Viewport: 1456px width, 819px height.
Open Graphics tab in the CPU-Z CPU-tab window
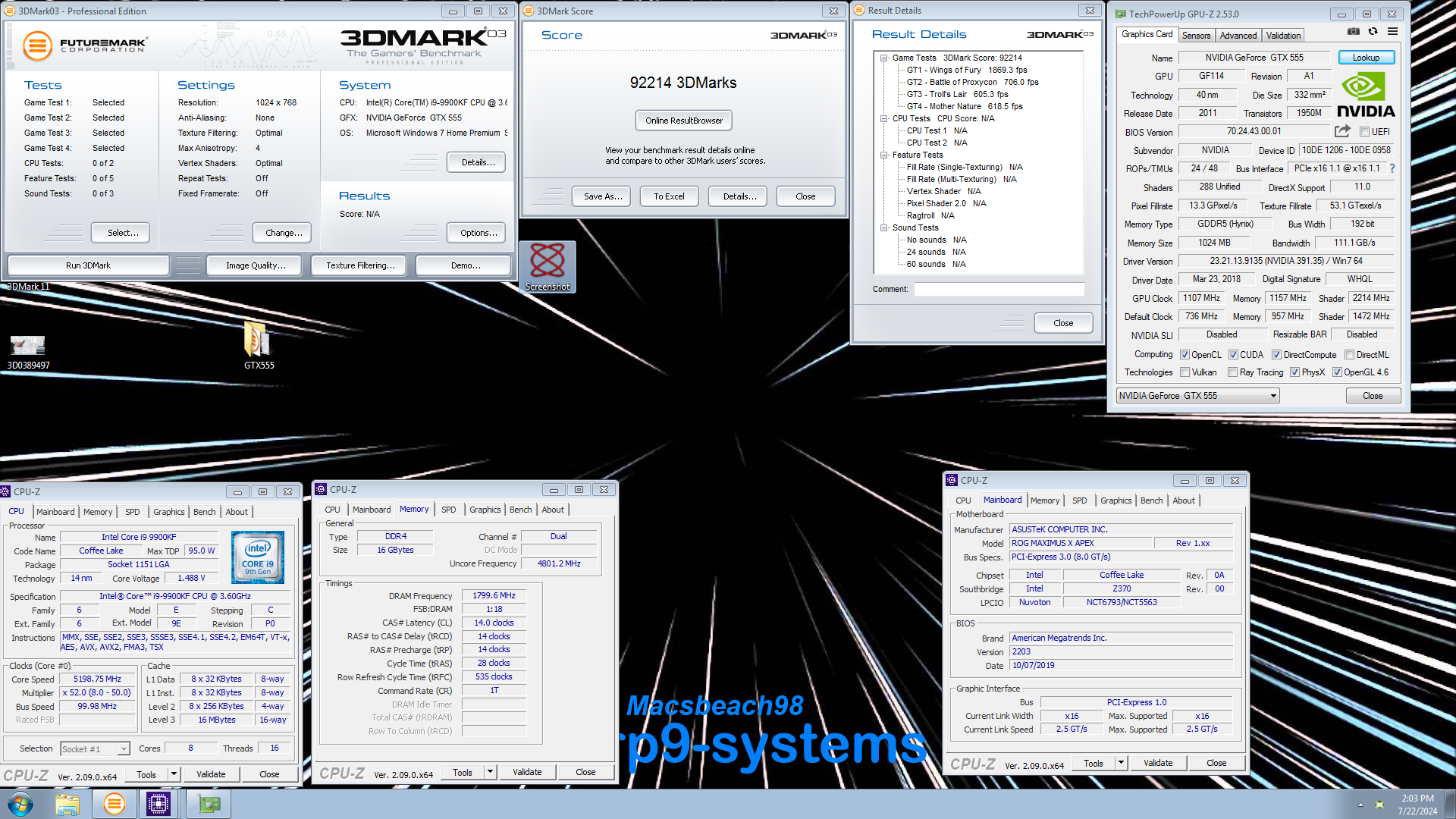pos(168,512)
